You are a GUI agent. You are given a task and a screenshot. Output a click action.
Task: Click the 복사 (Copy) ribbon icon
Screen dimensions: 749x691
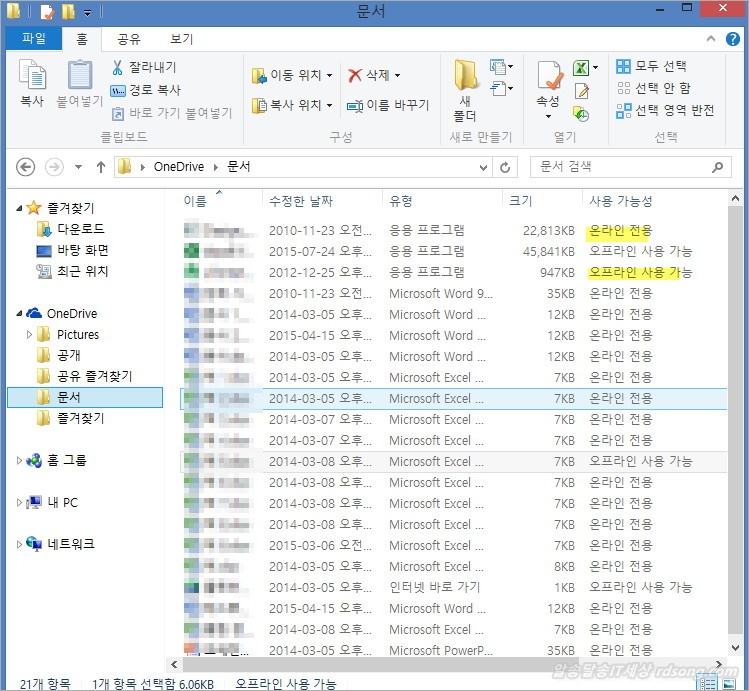(32, 83)
